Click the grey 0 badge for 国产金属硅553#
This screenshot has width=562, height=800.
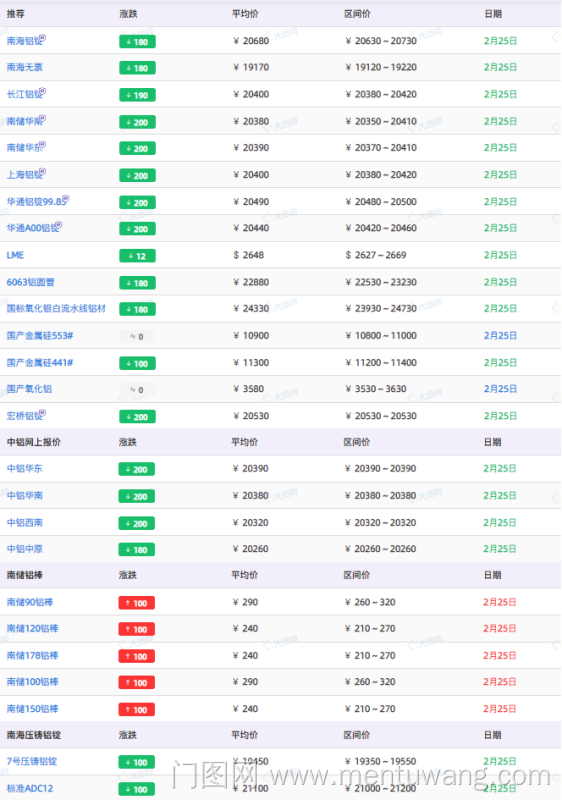coord(137,337)
